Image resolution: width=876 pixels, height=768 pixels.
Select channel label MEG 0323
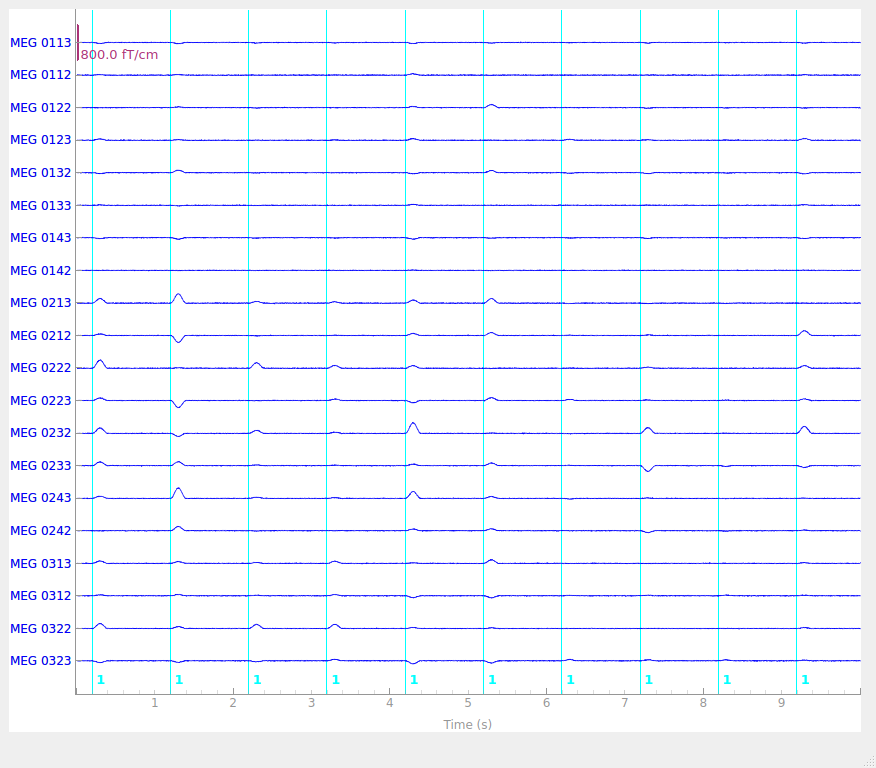click(x=41, y=661)
